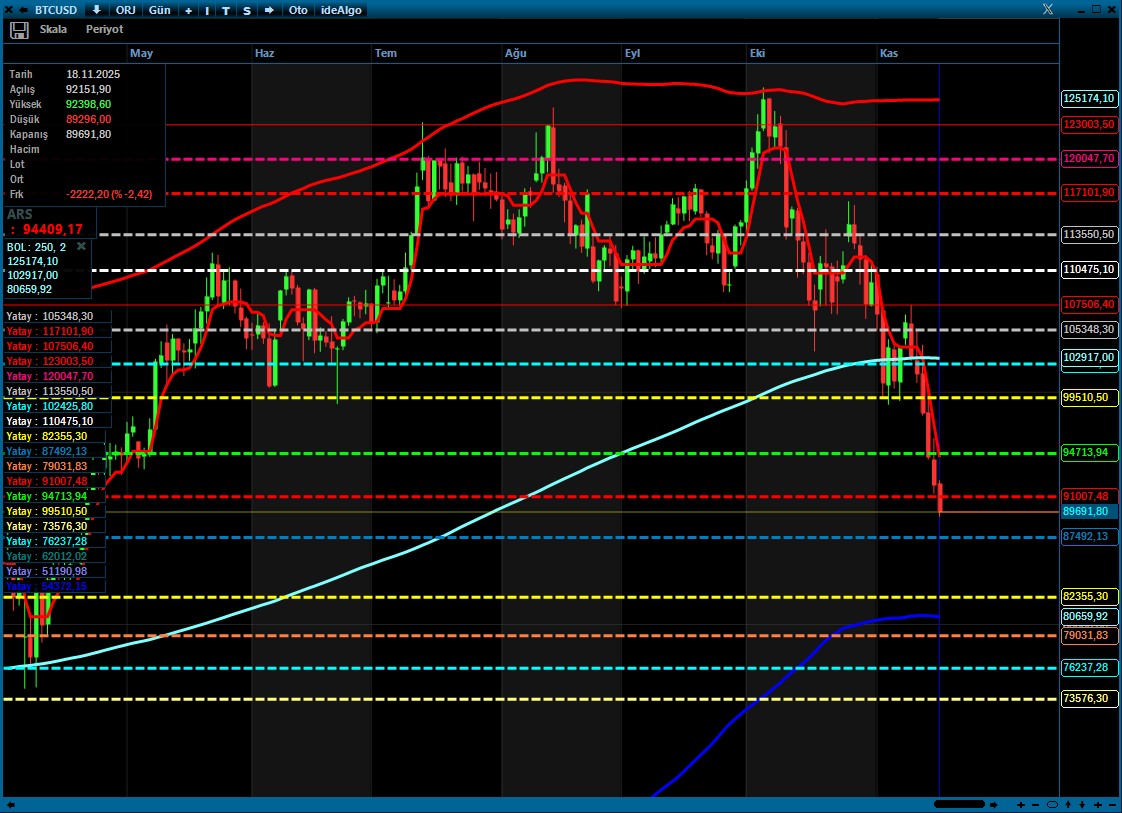Open the Gün period selector
Image resolution: width=1122 pixels, height=813 pixels.
pos(160,10)
